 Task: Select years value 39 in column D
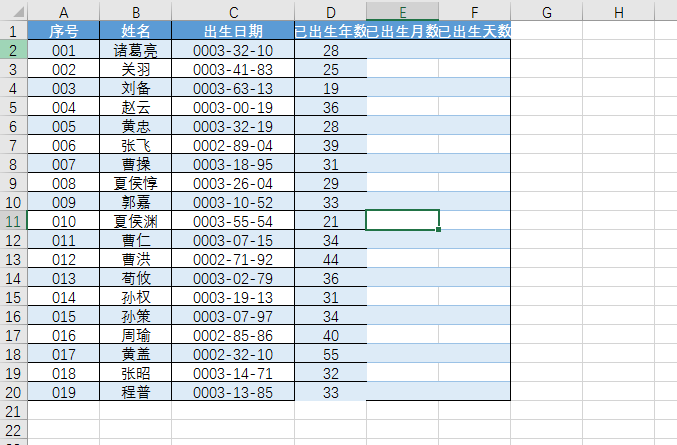[331, 145]
